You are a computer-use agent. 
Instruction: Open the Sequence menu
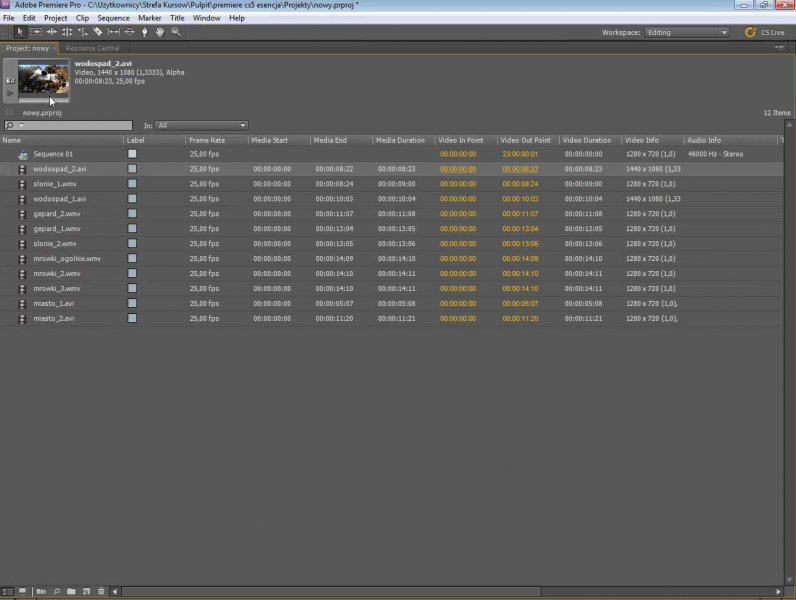click(113, 18)
